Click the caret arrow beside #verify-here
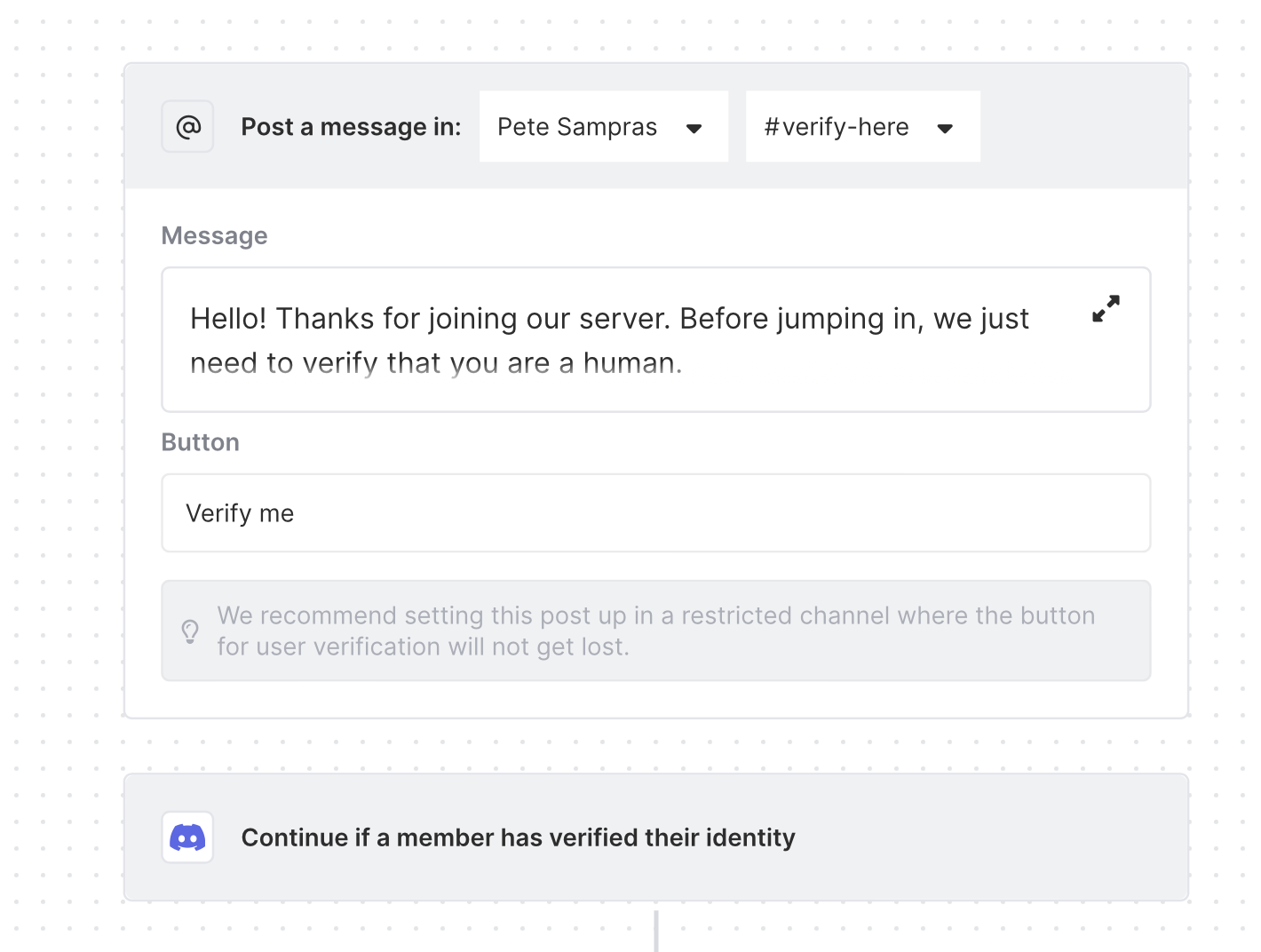 (945, 129)
